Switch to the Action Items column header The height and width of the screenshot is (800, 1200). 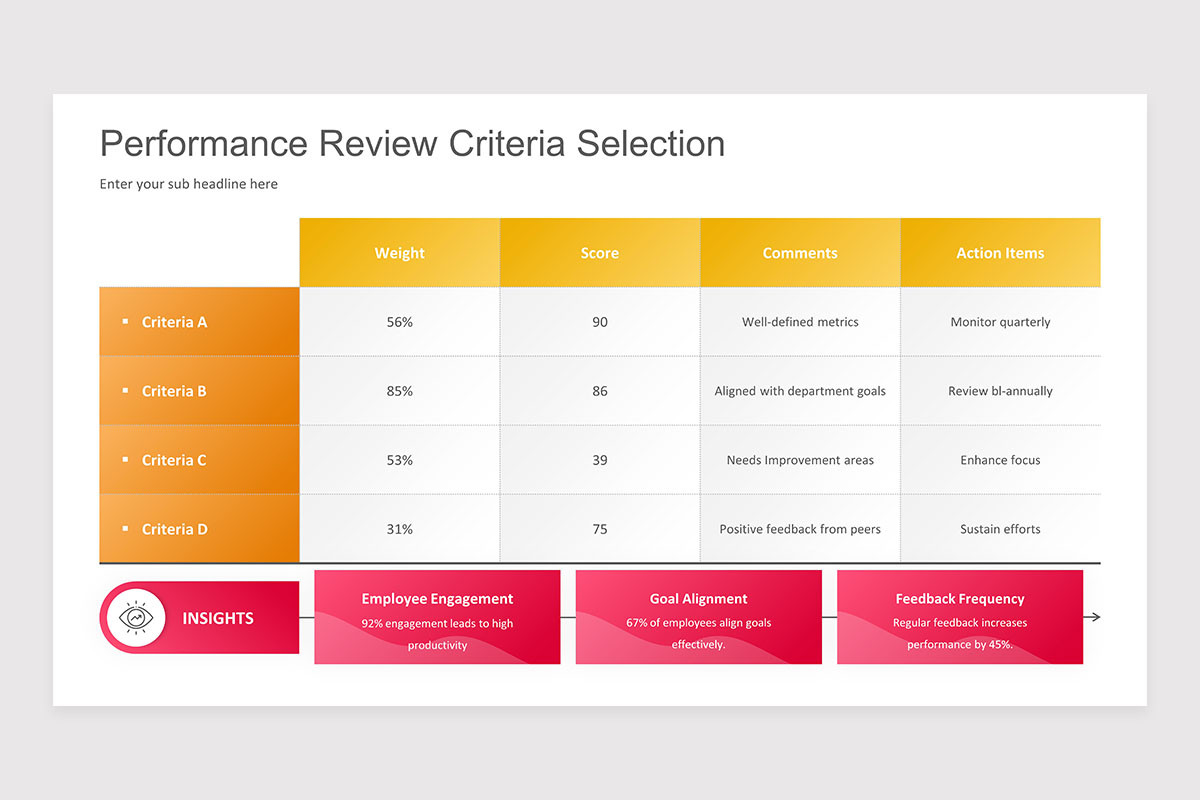(x=1000, y=252)
